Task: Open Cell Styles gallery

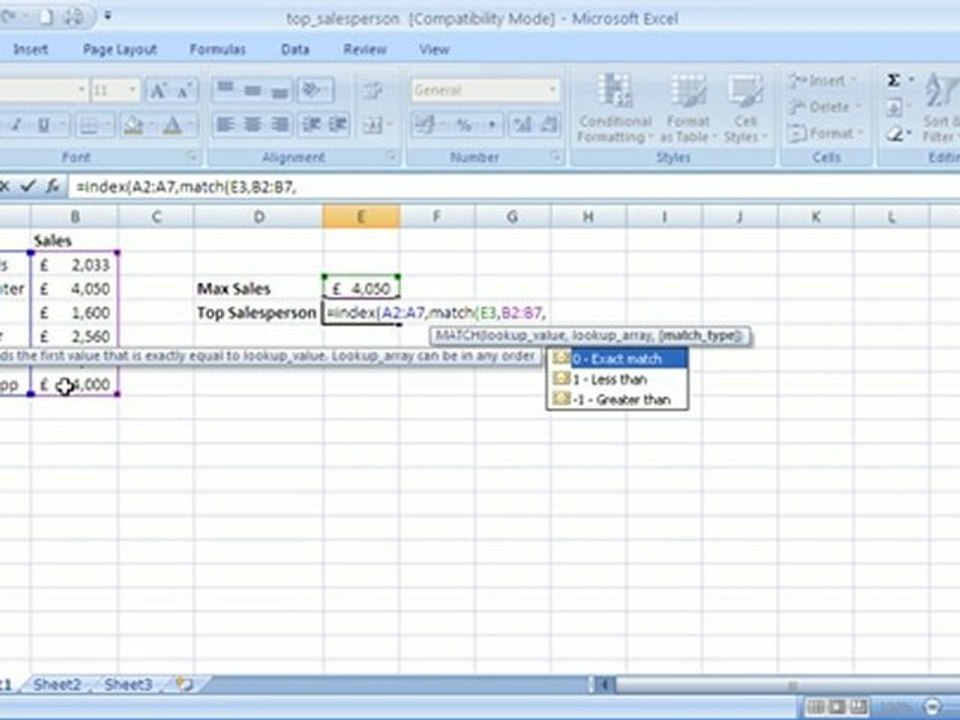Action: click(x=744, y=110)
